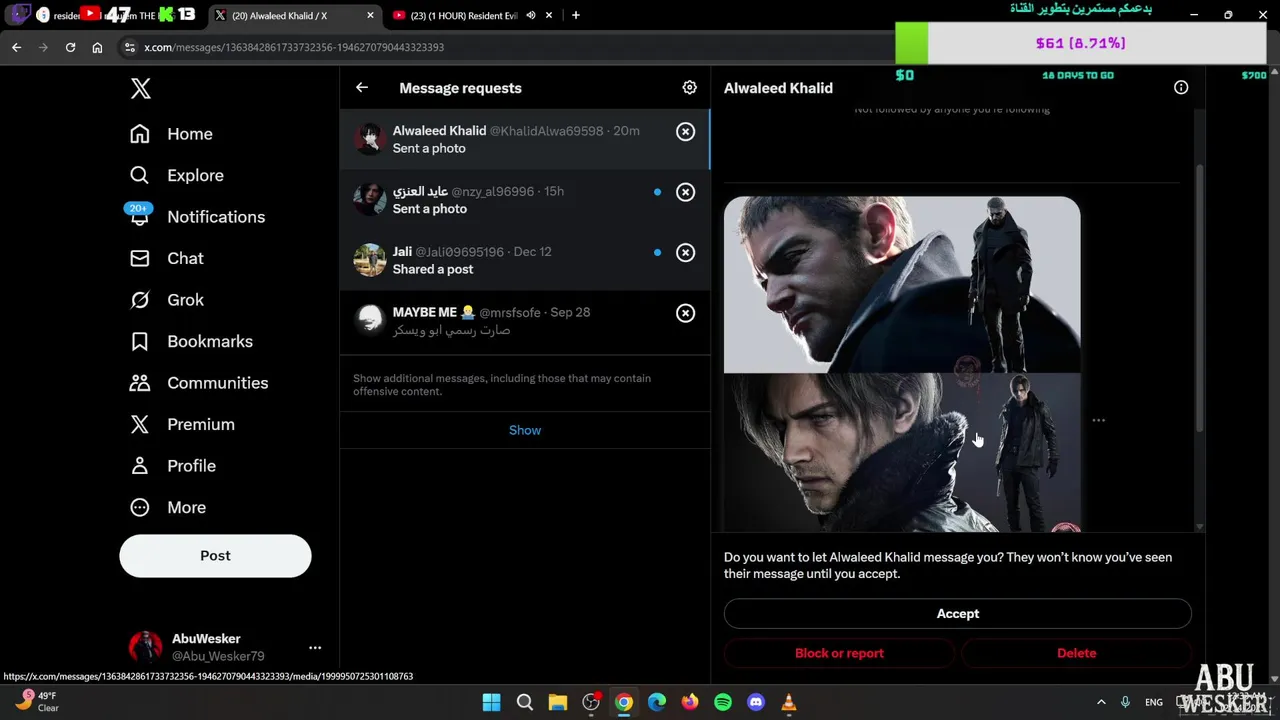The height and width of the screenshot is (720, 1280).
Task: Open the More menu in sidebar
Action: tap(168, 507)
